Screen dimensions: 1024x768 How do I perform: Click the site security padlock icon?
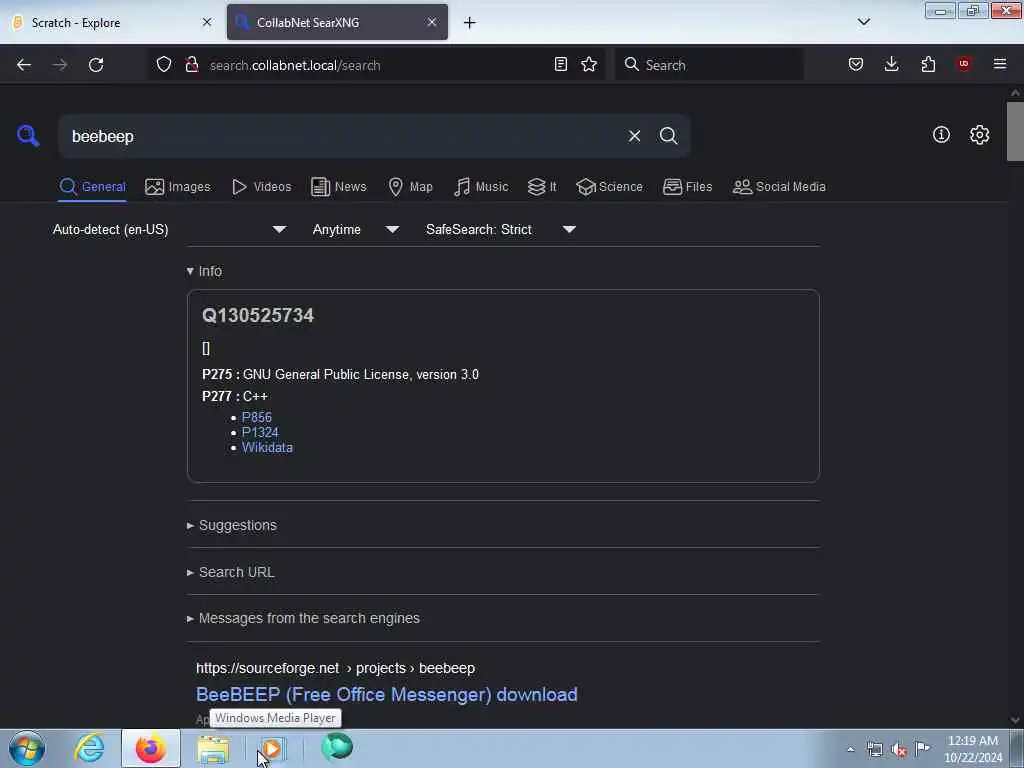tap(191, 65)
